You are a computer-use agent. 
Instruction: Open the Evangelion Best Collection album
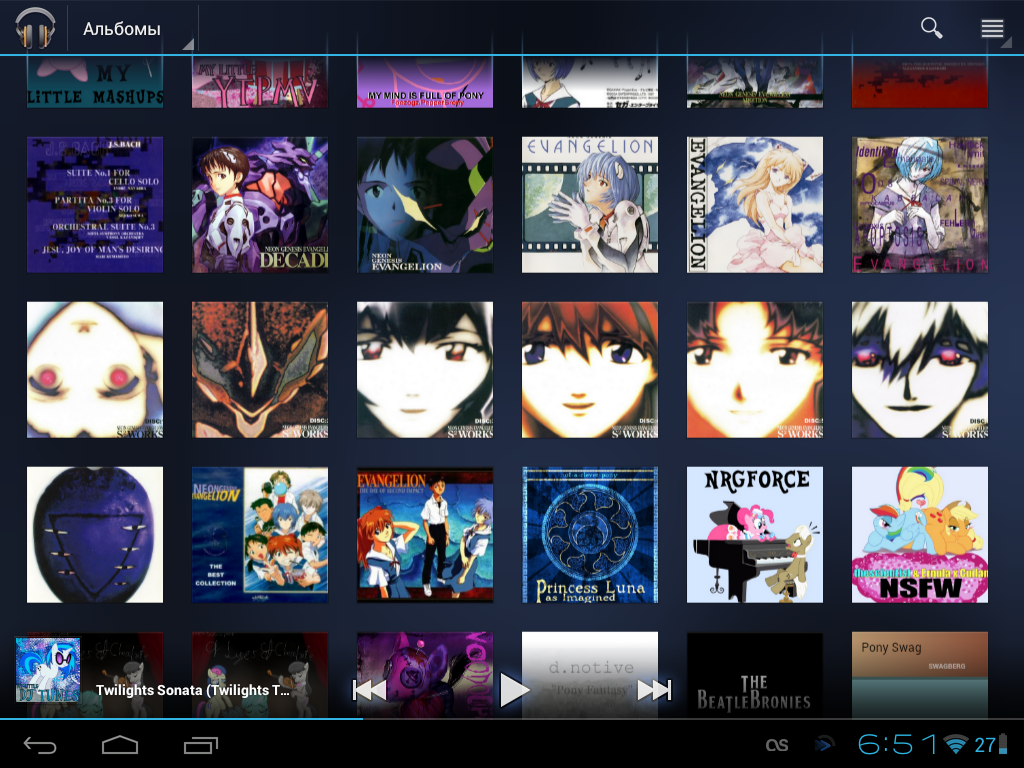tap(260, 534)
